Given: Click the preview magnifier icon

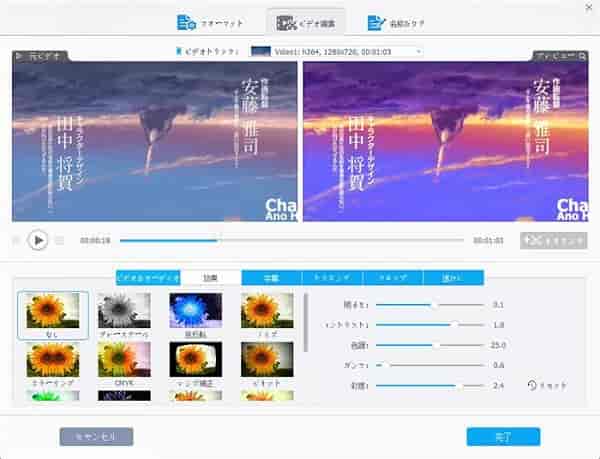Looking at the screenshot, I should [x=582, y=57].
